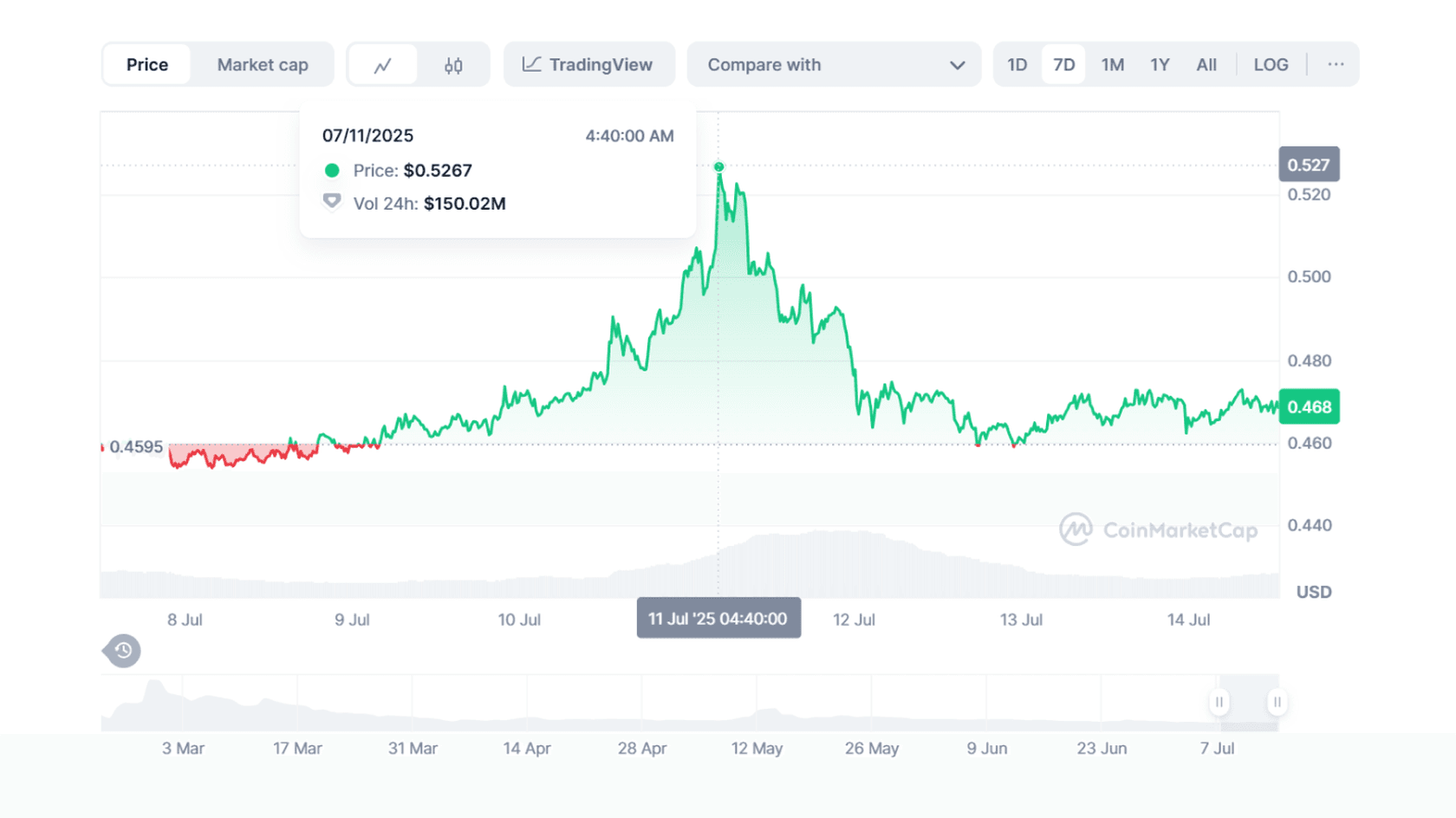This screenshot has width=1456, height=818.
Task: Click the 10 Jul axis label
Action: 519,620
